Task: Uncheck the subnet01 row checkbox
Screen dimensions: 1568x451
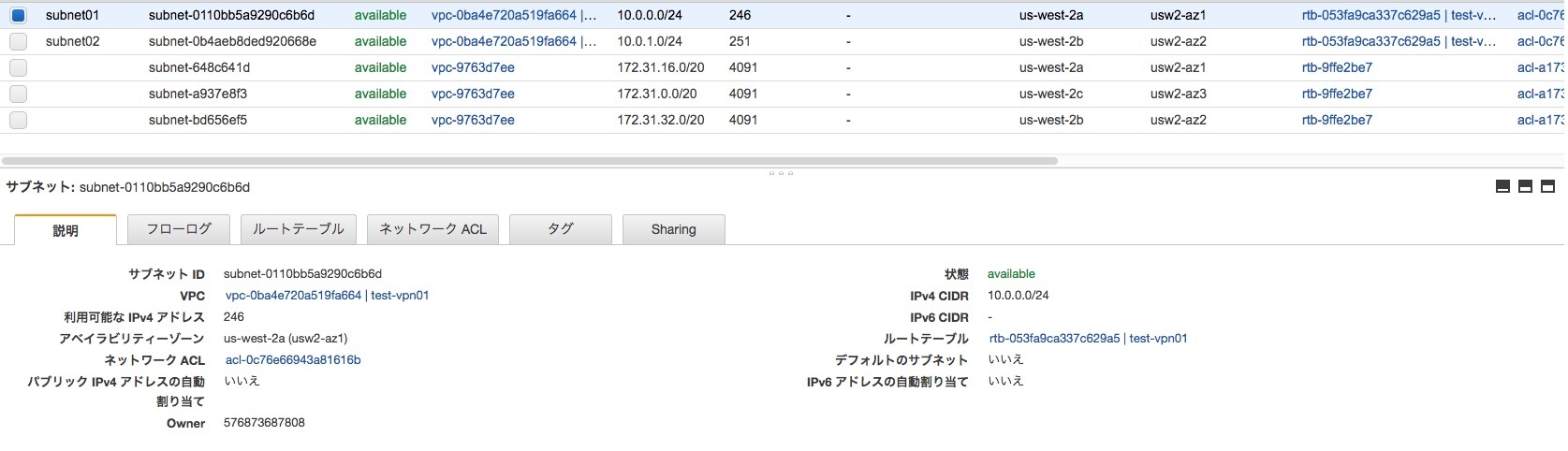Action: point(19,16)
